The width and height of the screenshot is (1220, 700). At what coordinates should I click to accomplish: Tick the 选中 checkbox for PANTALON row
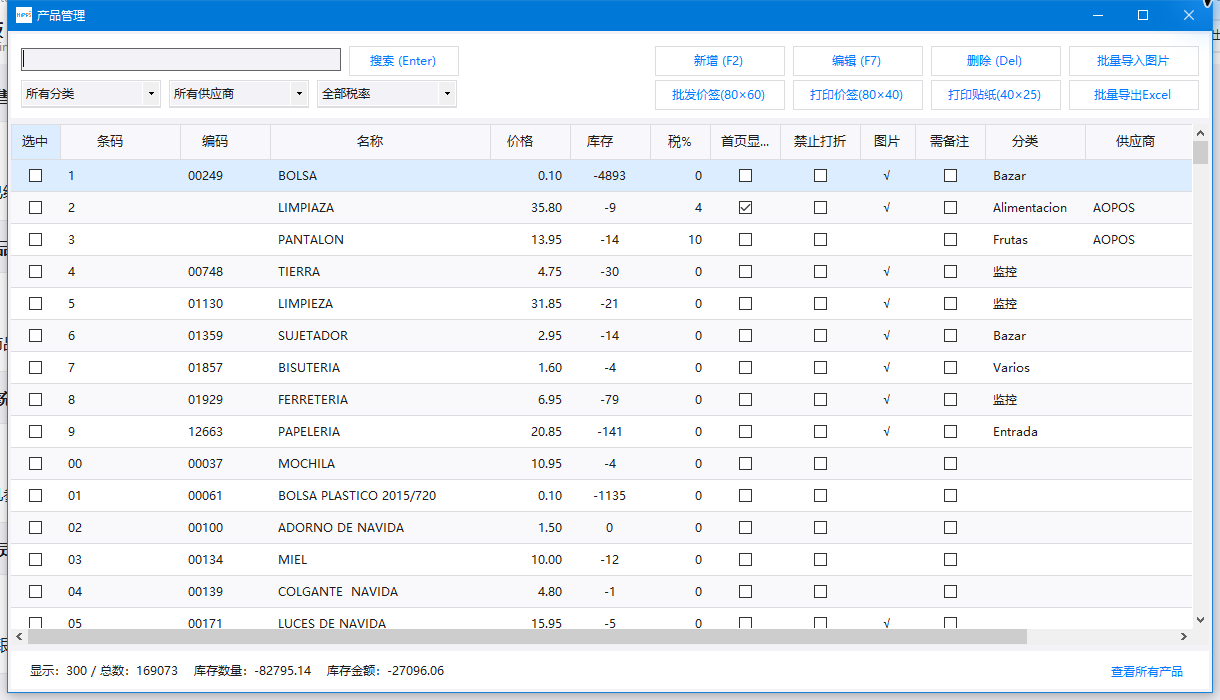35,240
